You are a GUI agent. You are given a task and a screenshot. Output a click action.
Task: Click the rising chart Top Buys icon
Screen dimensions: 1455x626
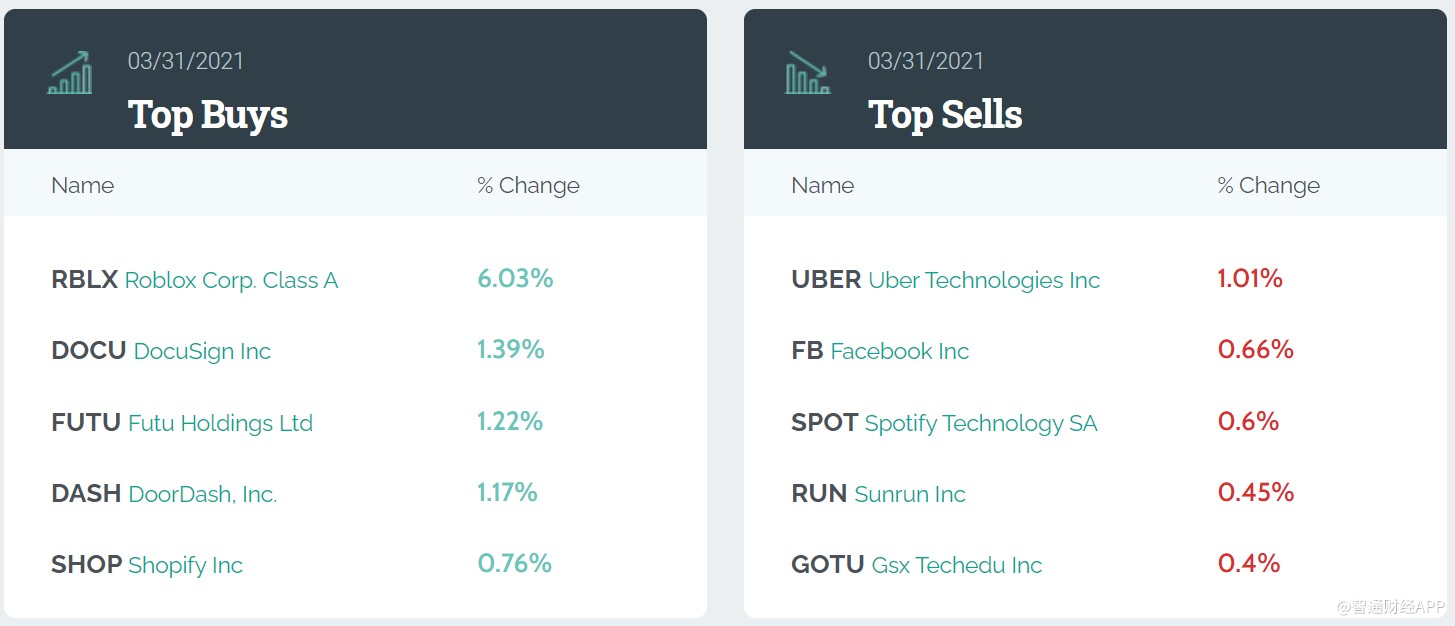(70, 73)
